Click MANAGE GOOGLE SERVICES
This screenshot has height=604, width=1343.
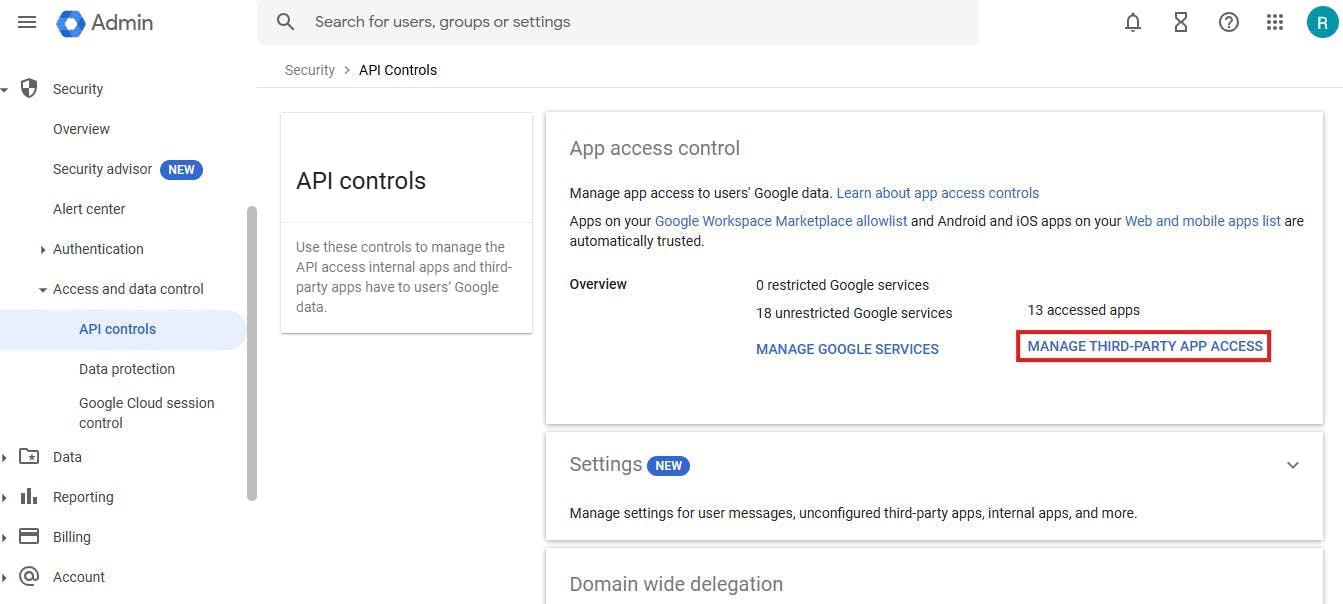coord(847,349)
